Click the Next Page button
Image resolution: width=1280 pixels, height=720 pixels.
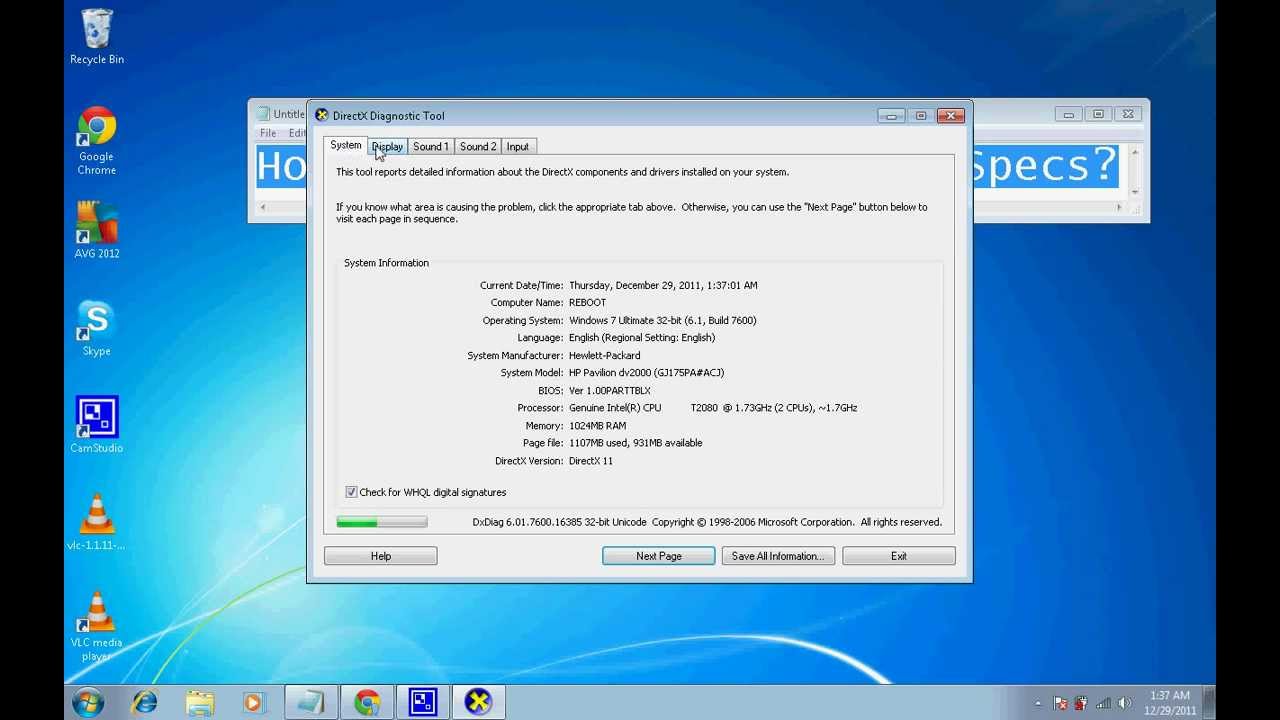click(x=659, y=556)
